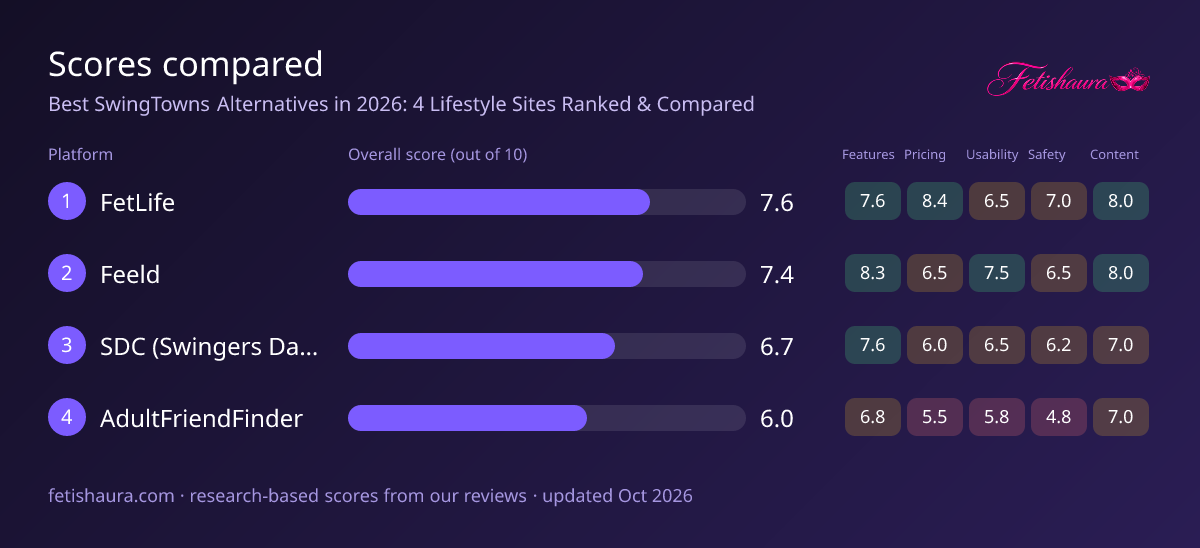Click AdultFriendFinder's Content score chip

[1121, 417]
